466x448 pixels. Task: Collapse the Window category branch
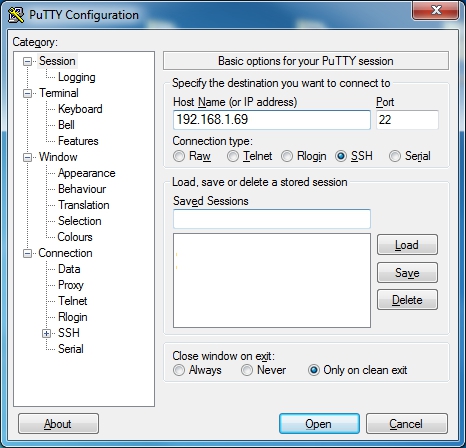click(x=27, y=157)
